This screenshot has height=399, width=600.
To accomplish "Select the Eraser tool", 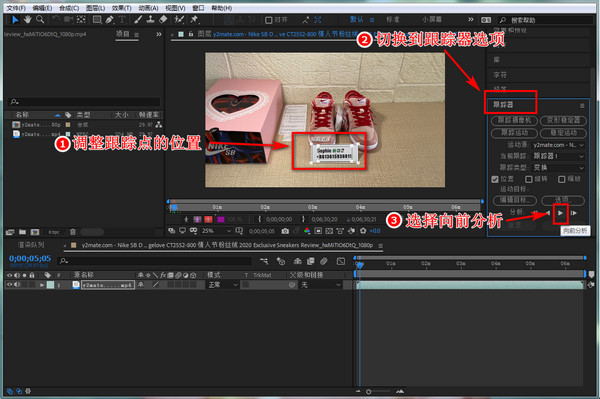I will [x=163, y=20].
